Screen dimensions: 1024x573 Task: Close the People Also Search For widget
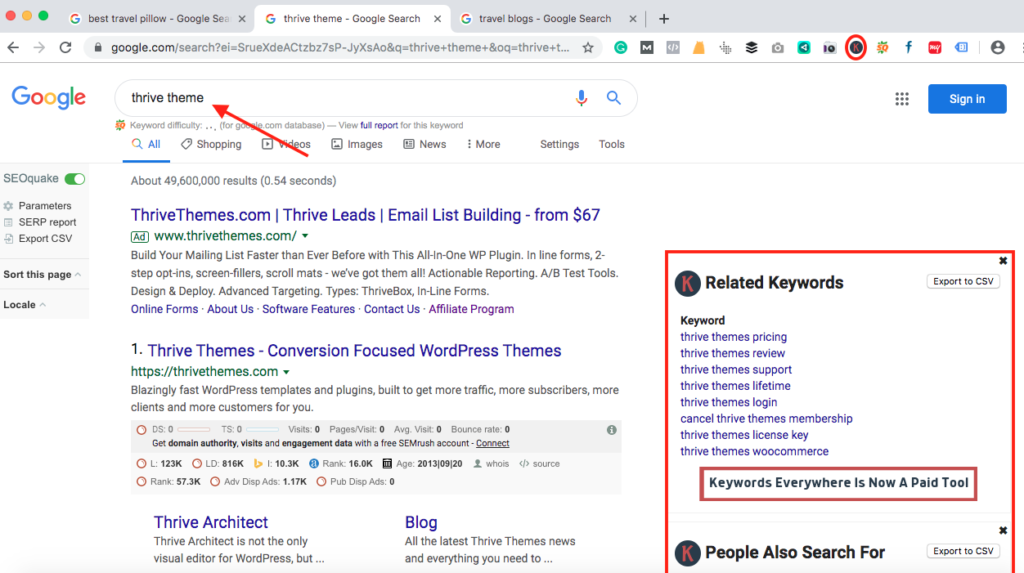[1003, 531]
